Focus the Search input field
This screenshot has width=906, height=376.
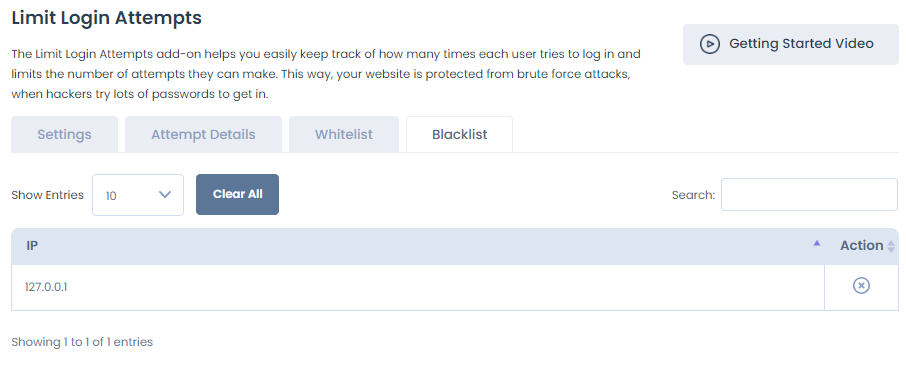[809, 195]
